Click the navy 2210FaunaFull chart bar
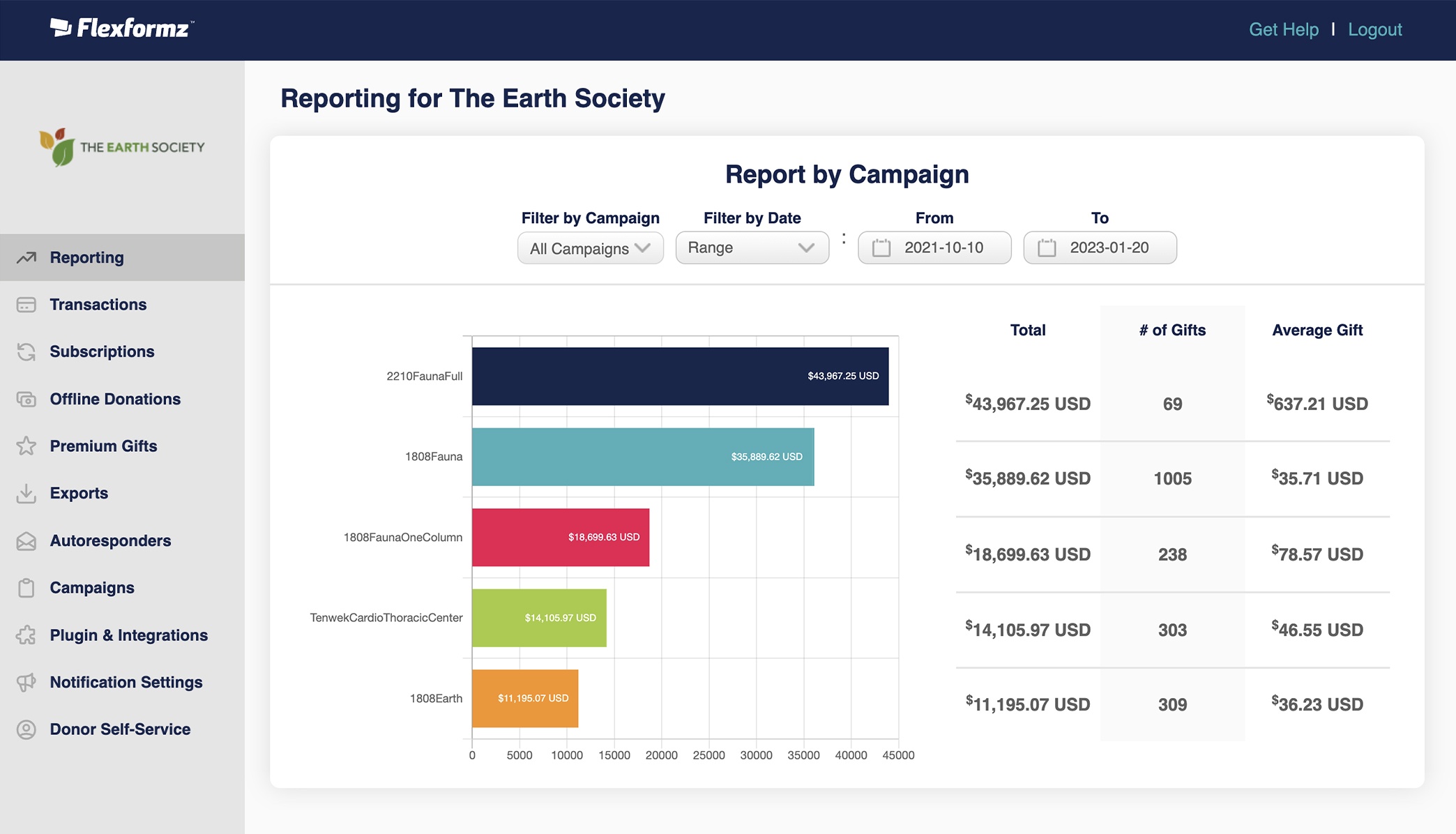 (x=680, y=377)
